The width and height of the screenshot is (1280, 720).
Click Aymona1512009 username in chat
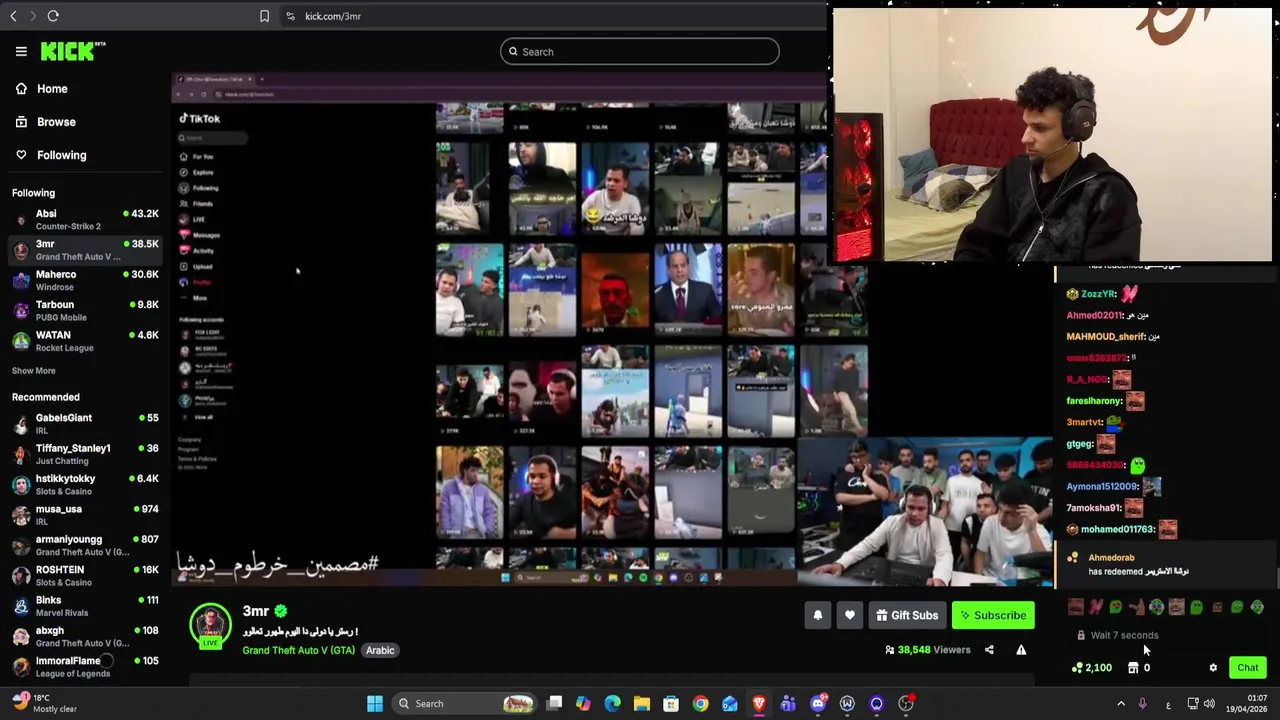pos(1102,487)
